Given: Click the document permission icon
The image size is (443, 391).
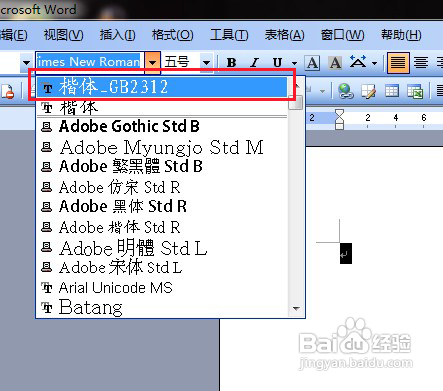Looking at the screenshot, I should pos(7,91).
